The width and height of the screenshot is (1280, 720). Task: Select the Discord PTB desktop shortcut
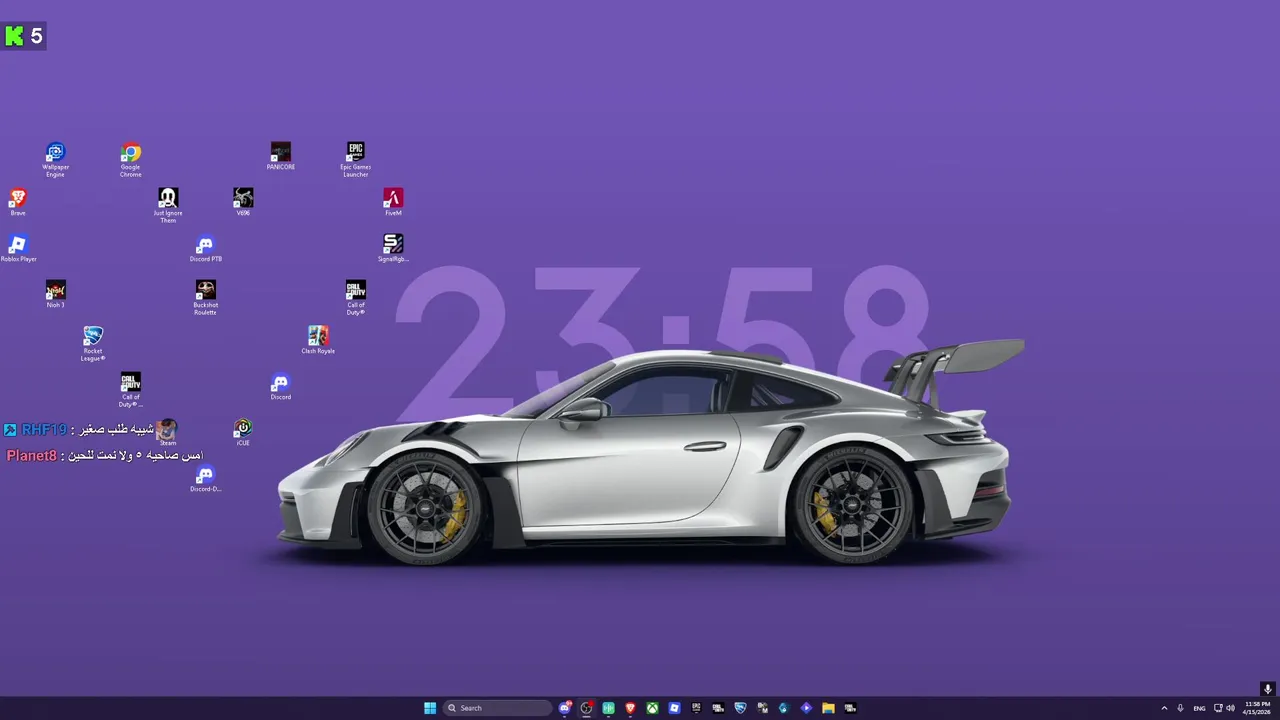(x=205, y=248)
